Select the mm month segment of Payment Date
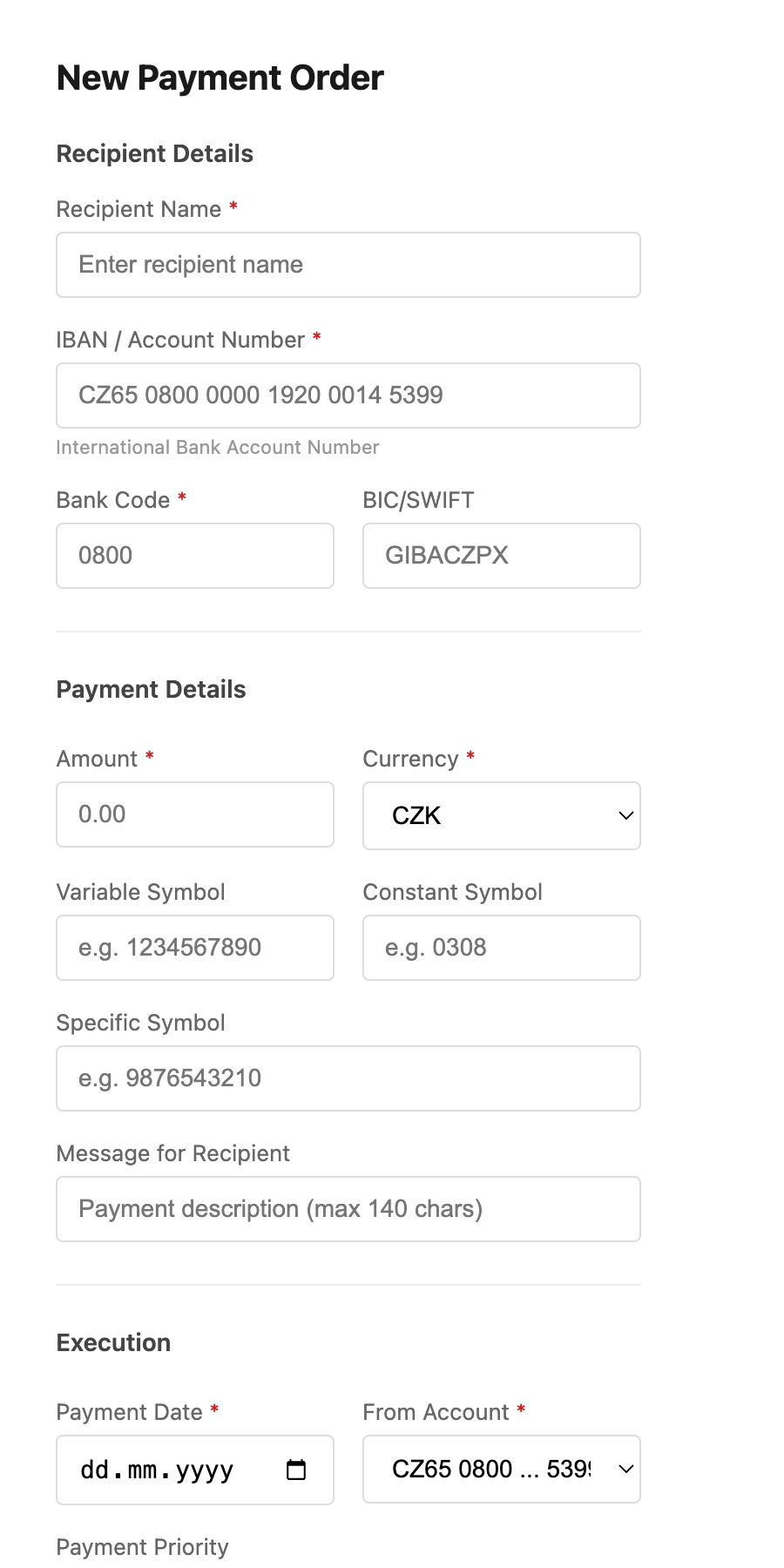 coord(142,1470)
